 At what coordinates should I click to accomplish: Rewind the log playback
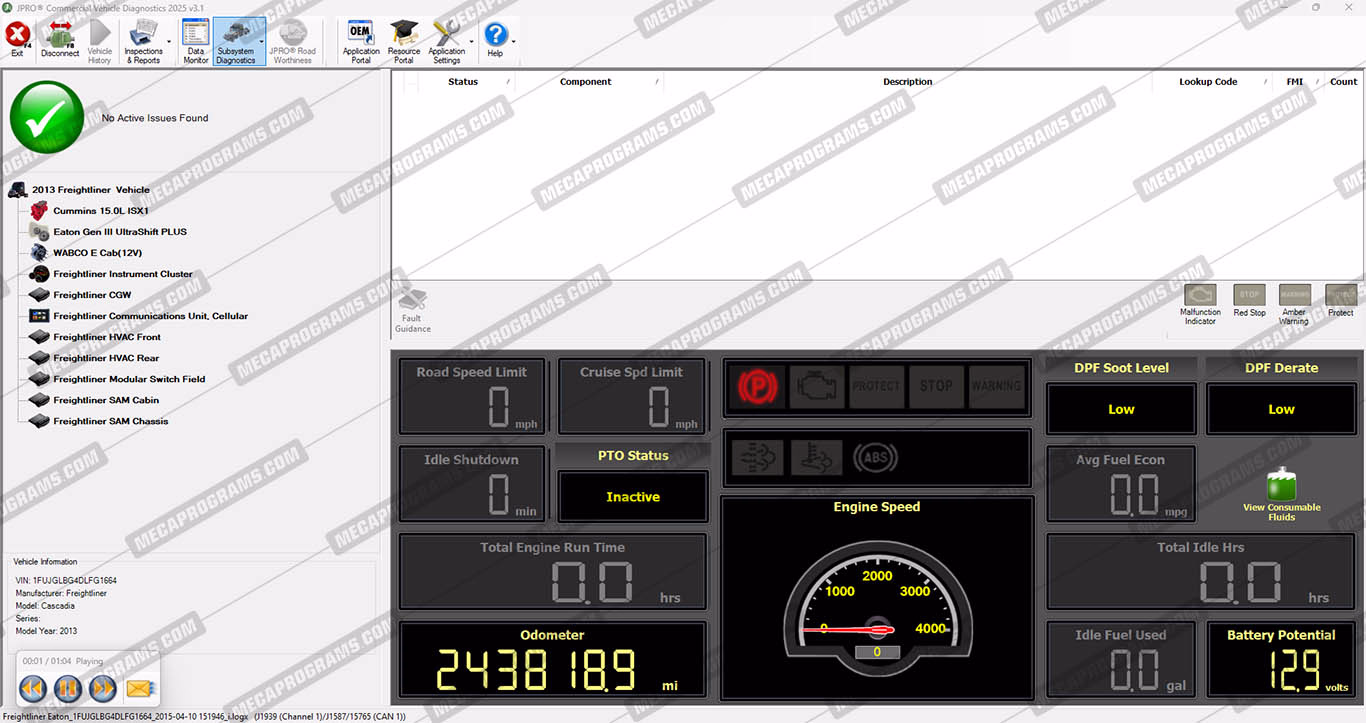33,688
